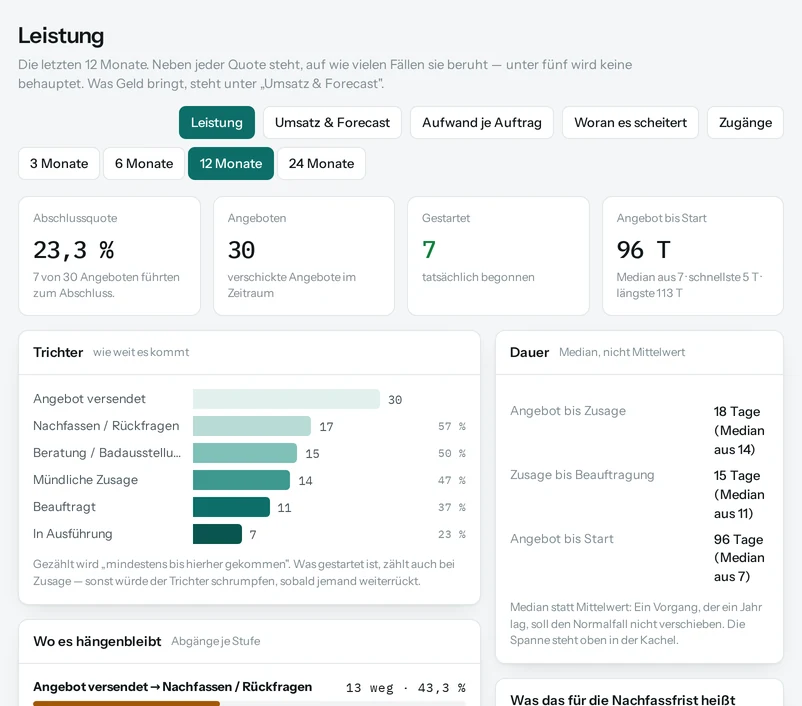This screenshot has width=802, height=706.
Task: Switch to Aufwand je Auftrag tab
Action: 482,123
